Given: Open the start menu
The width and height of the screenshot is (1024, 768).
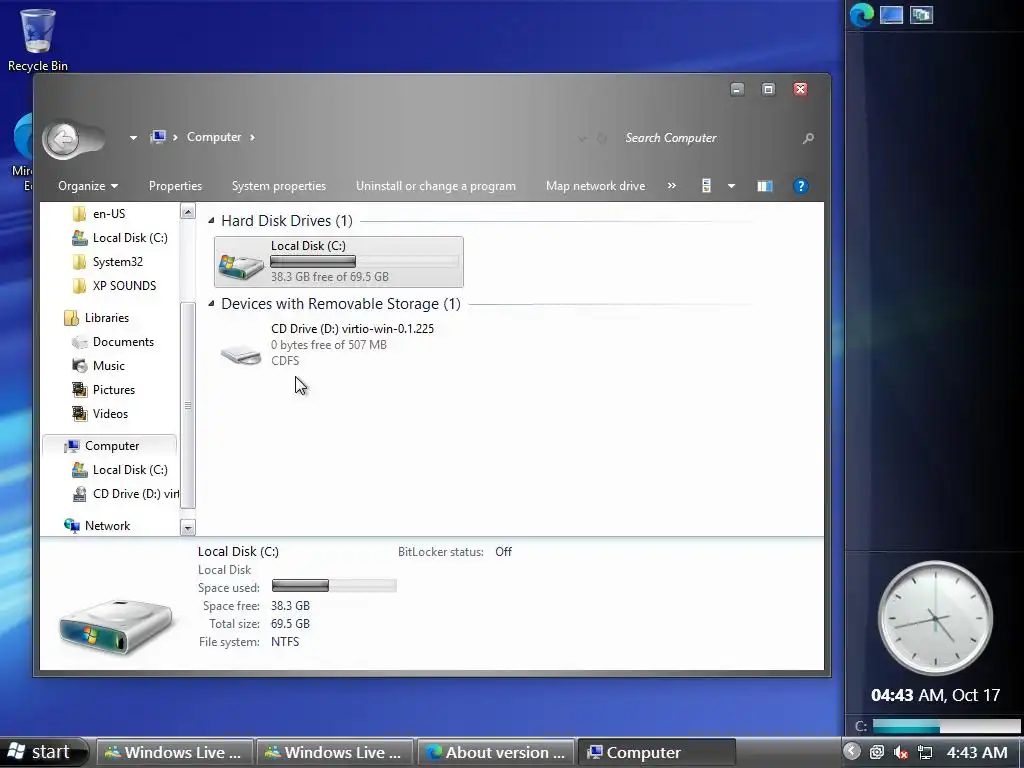Looking at the screenshot, I should pos(42,752).
